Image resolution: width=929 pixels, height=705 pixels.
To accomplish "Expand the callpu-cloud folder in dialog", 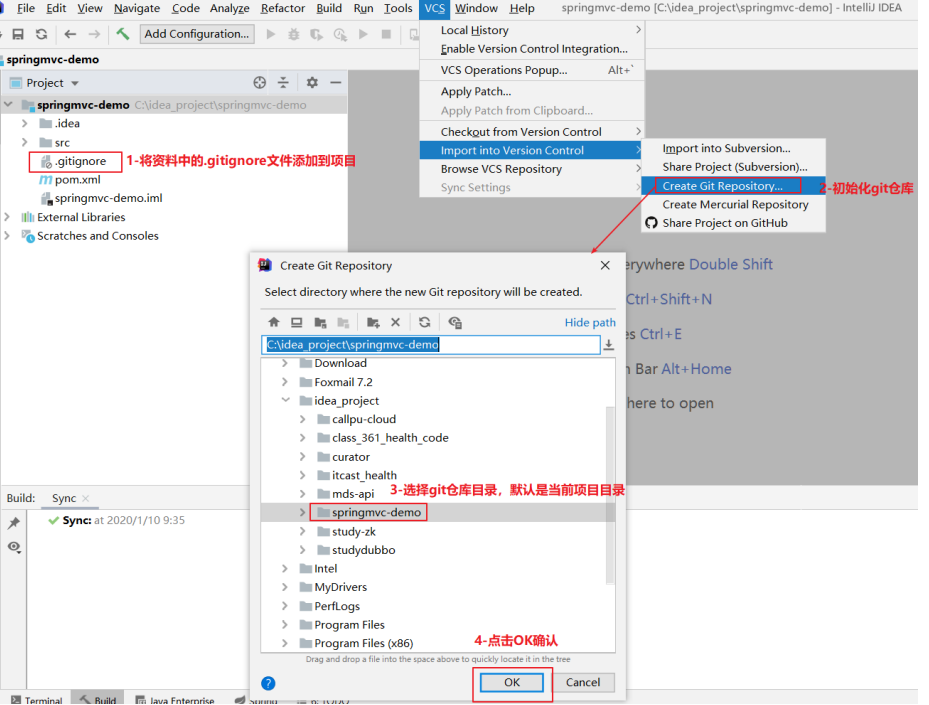I will pyautogui.click(x=303, y=419).
